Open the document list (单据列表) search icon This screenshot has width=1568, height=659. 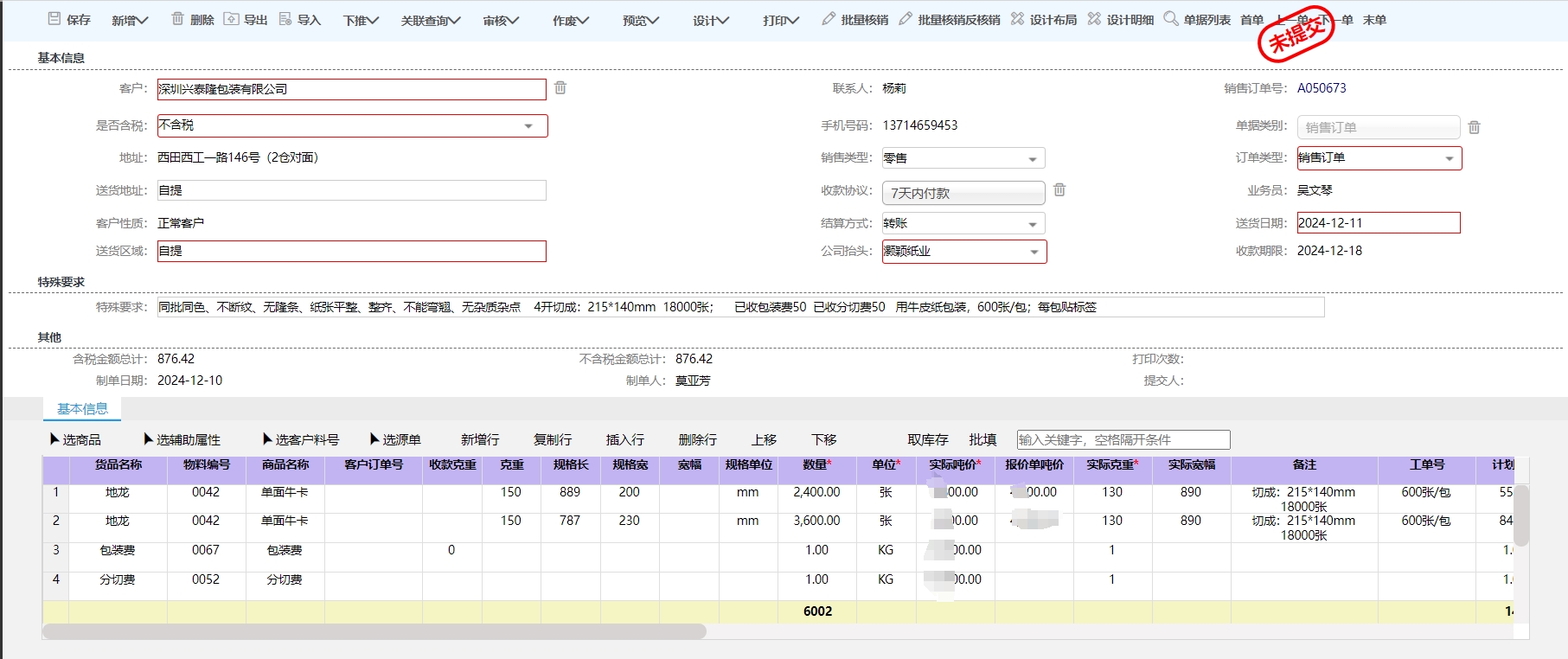1171,19
